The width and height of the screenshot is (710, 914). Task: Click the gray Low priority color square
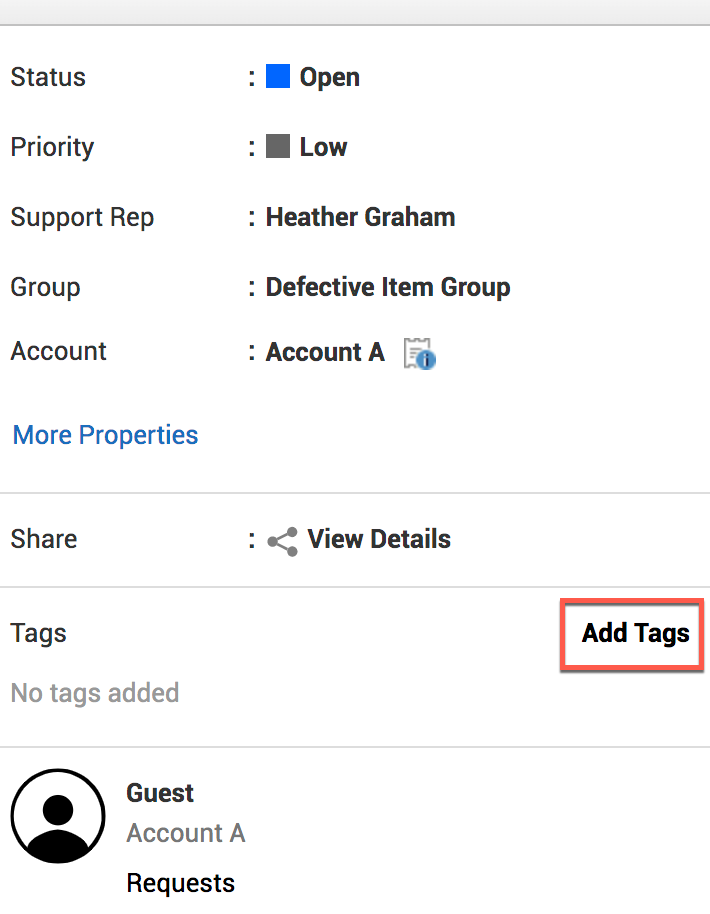277,147
